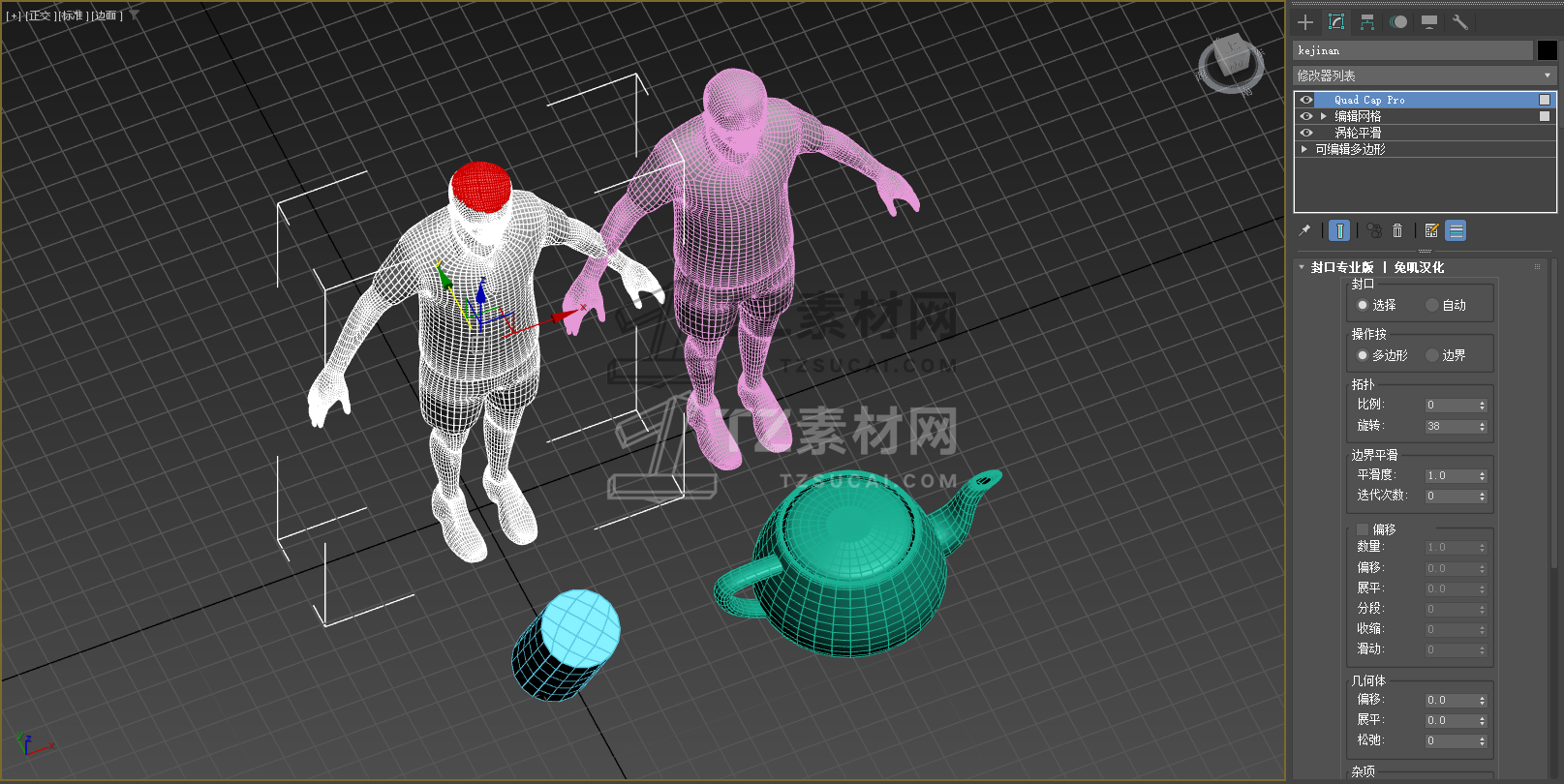
Task: Select the 选择 radio button
Action: click(x=1363, y=305)
